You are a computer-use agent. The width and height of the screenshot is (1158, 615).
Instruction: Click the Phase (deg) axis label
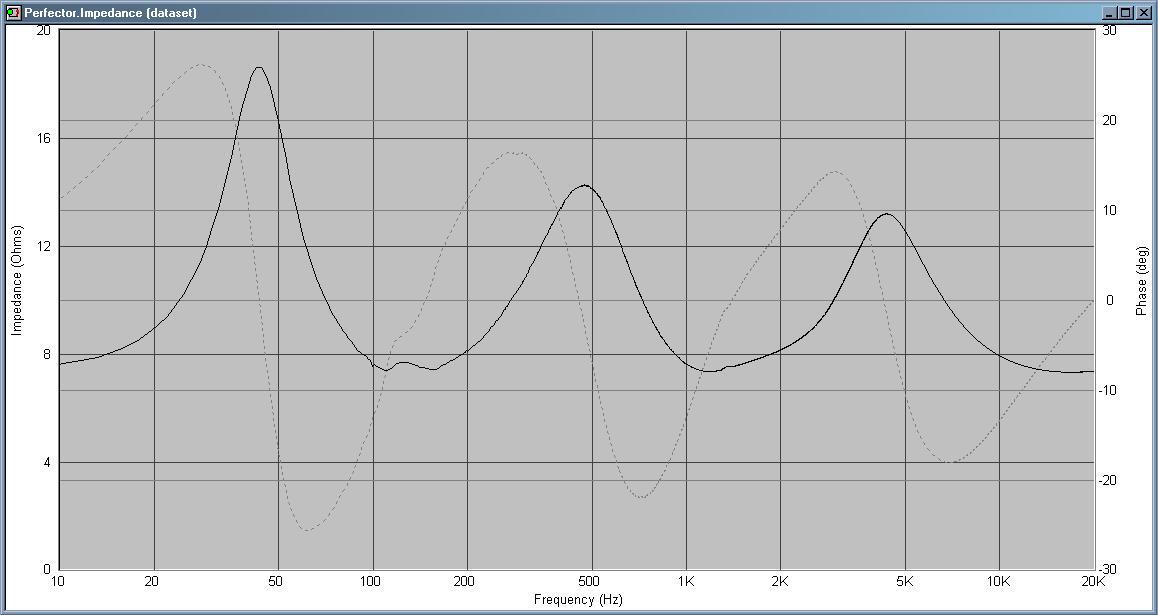point(1141,281)
